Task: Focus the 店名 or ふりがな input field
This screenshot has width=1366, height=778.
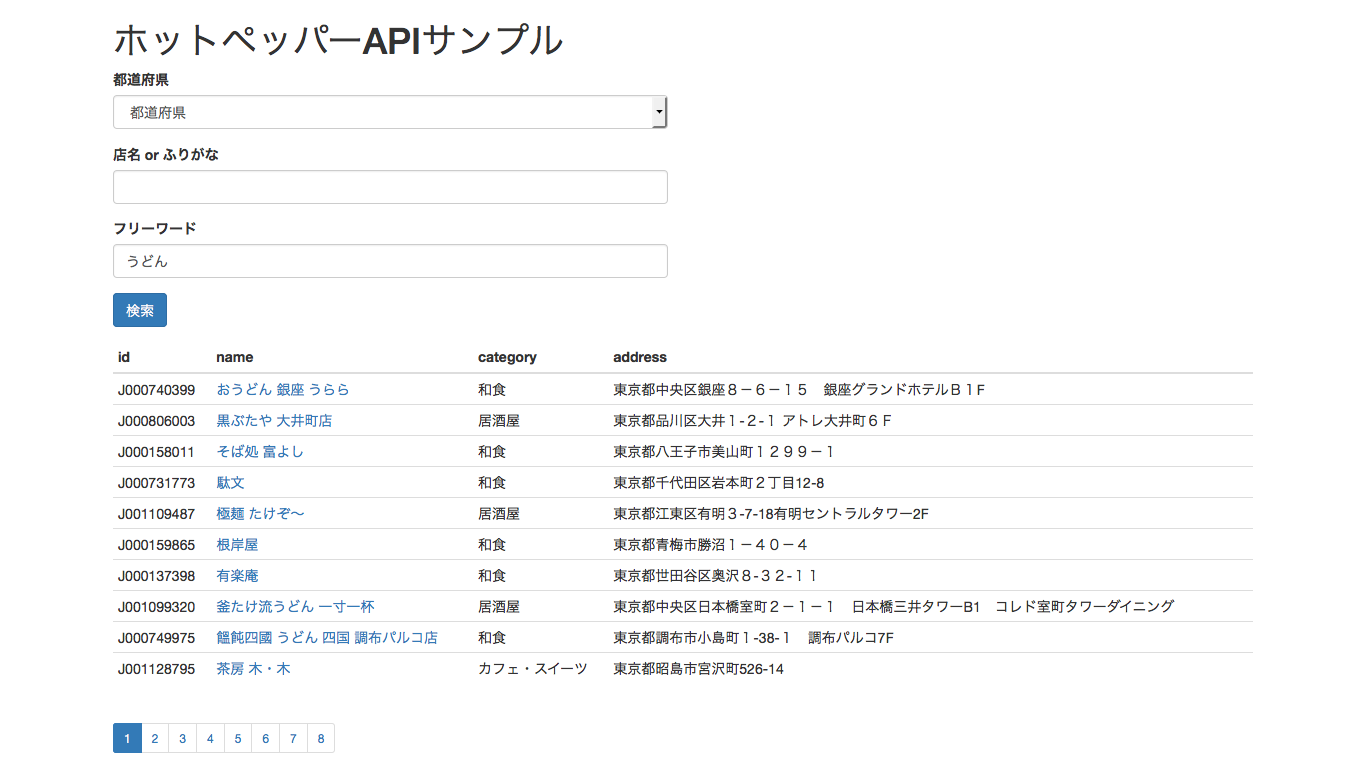Action: click(390, 187)
